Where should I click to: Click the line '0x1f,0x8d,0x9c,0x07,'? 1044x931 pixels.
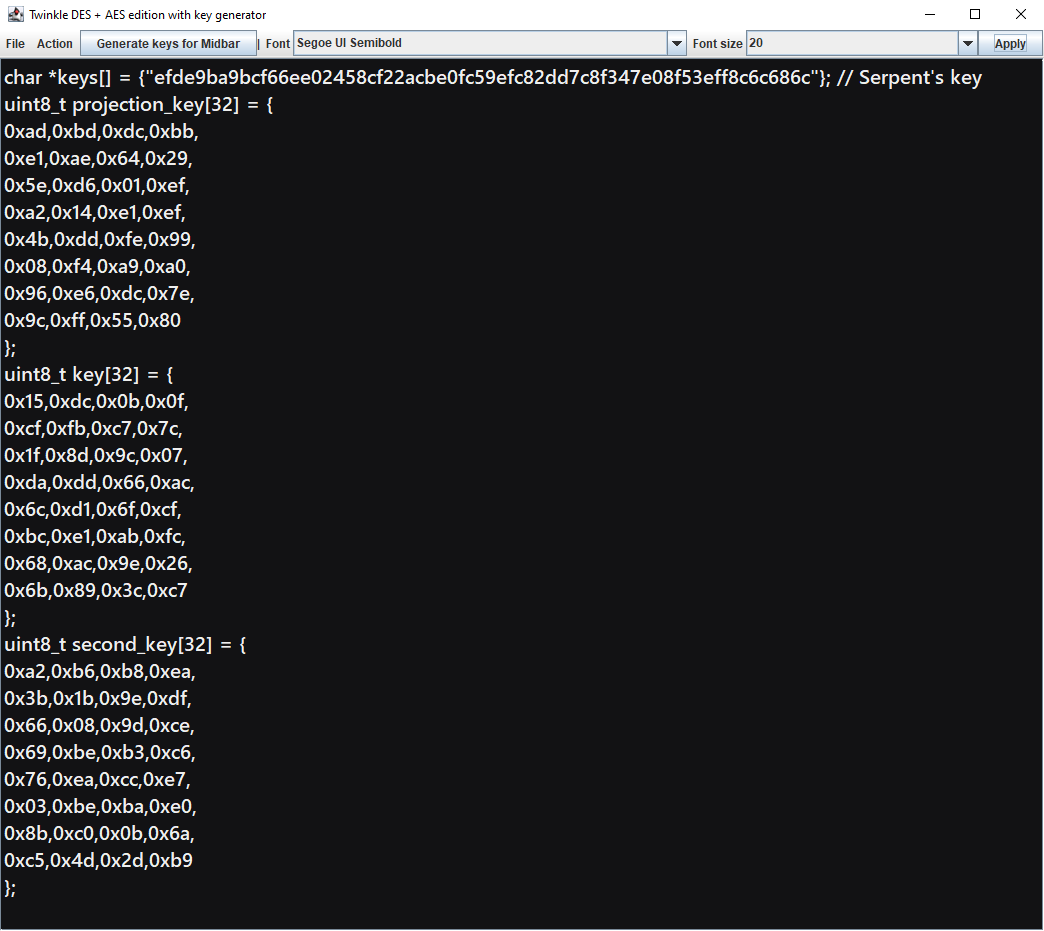96,456
